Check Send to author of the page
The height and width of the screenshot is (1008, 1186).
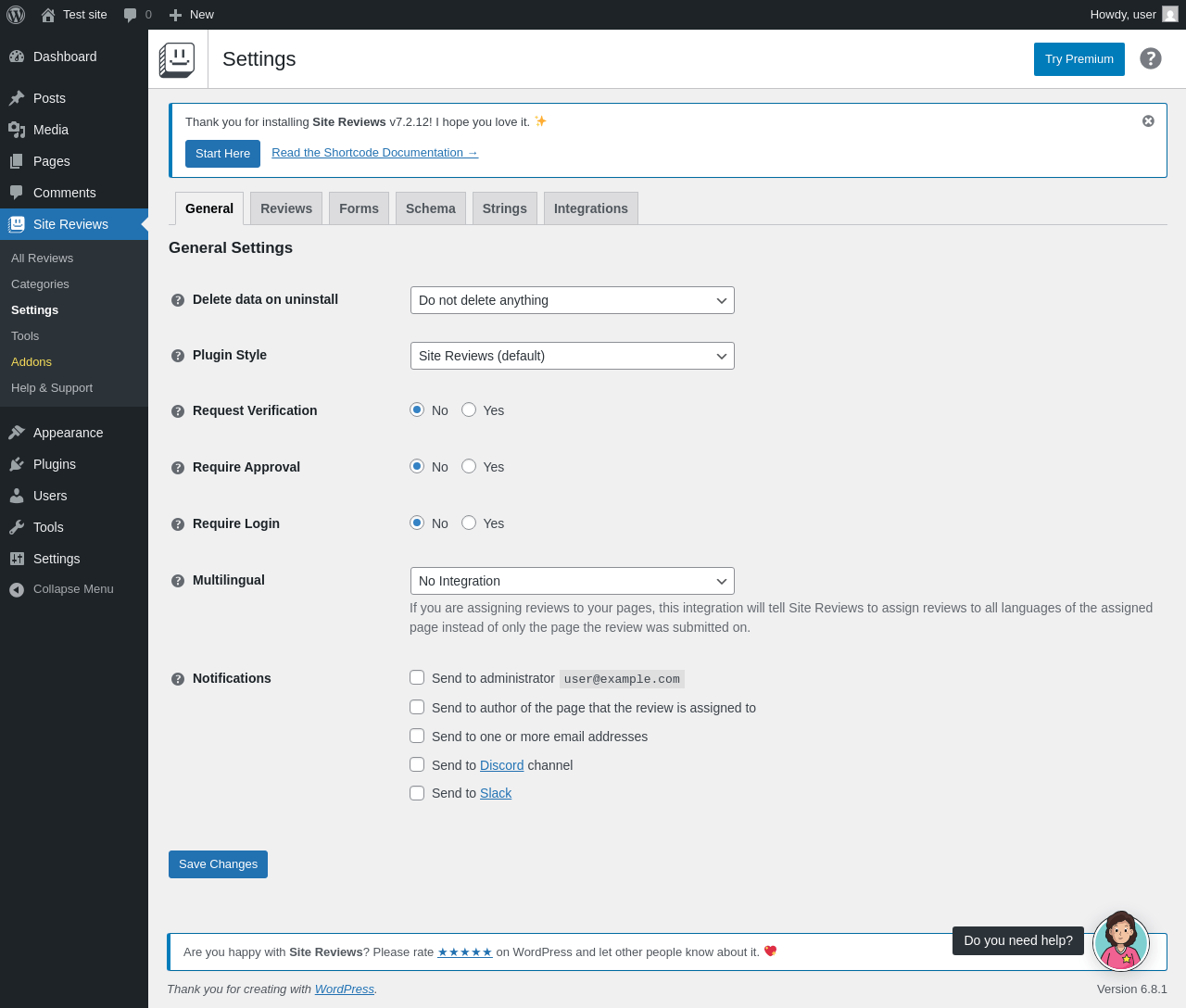click(x=417, y=707)
